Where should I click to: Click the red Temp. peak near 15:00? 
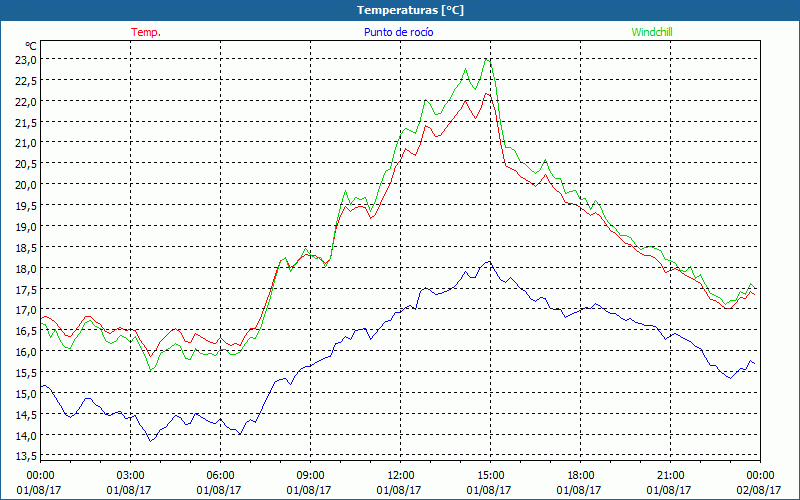486,93
